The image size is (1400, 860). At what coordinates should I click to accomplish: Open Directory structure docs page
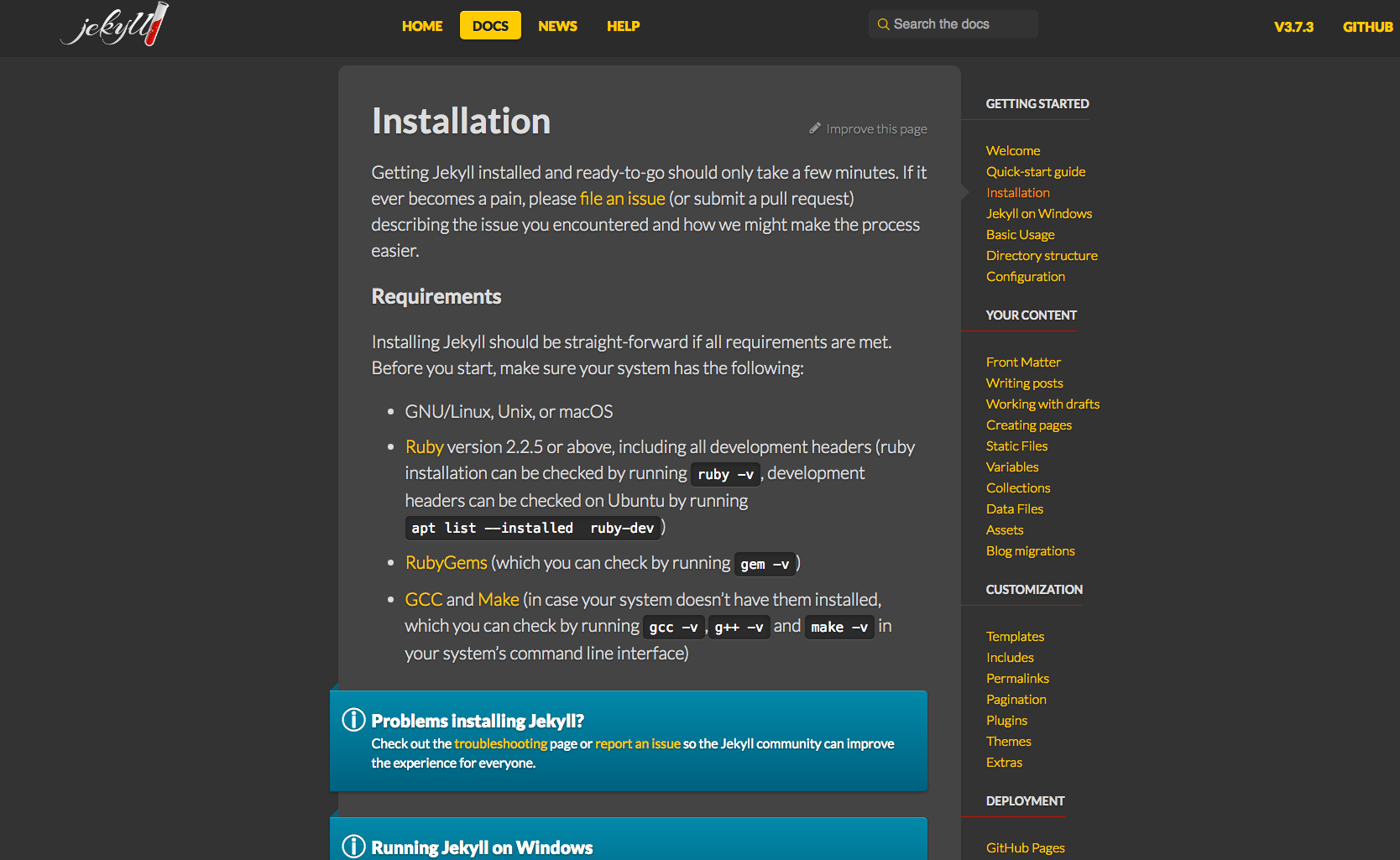[1042, 256]
